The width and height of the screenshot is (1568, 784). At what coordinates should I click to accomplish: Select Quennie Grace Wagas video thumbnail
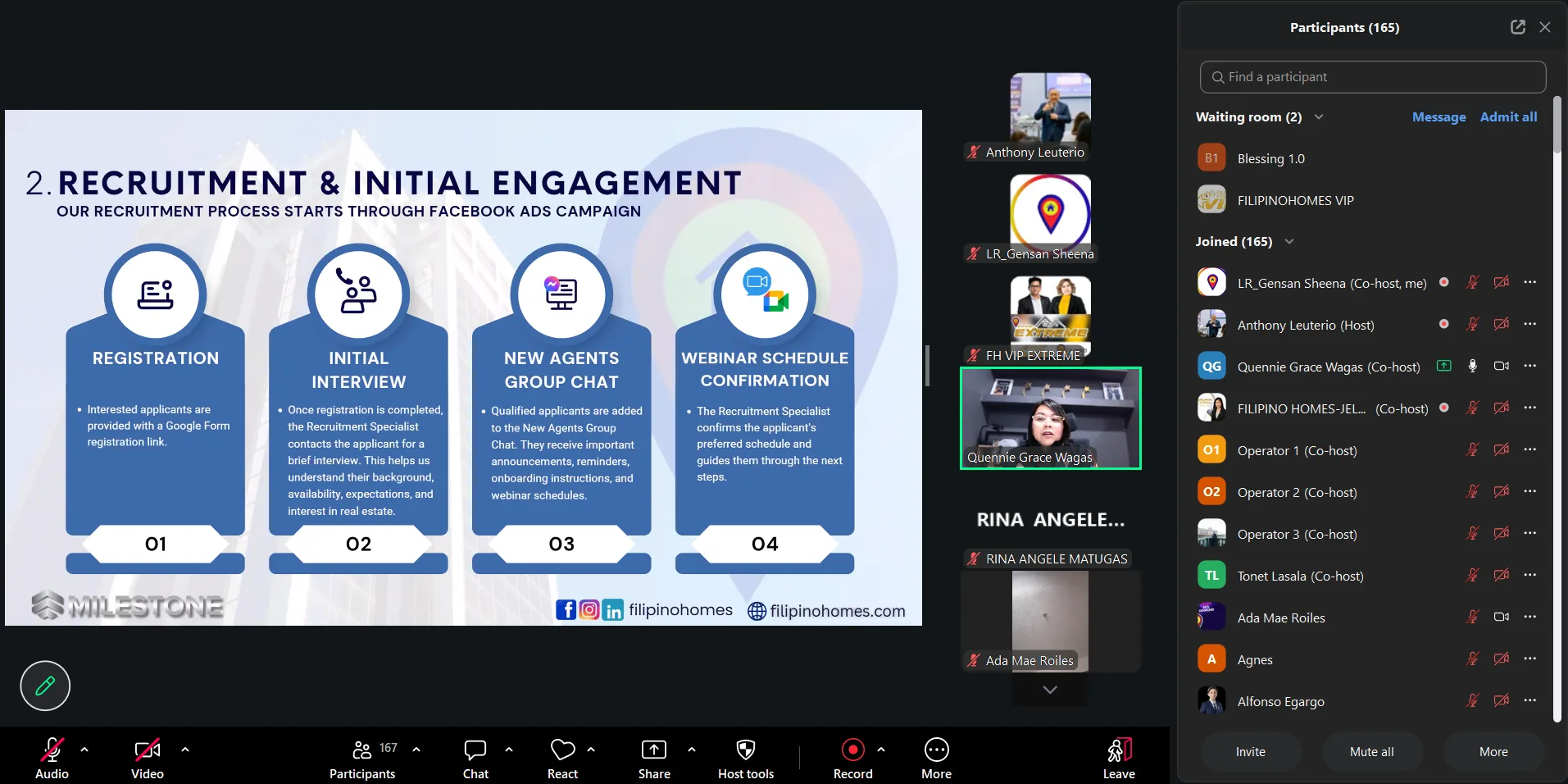(x=1050, y=418)
